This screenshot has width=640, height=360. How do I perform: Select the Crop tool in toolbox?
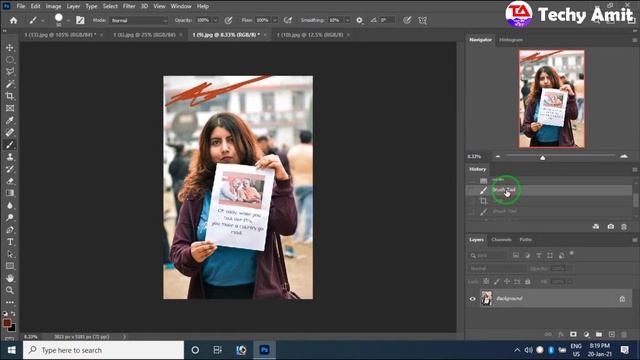(10, 96)
